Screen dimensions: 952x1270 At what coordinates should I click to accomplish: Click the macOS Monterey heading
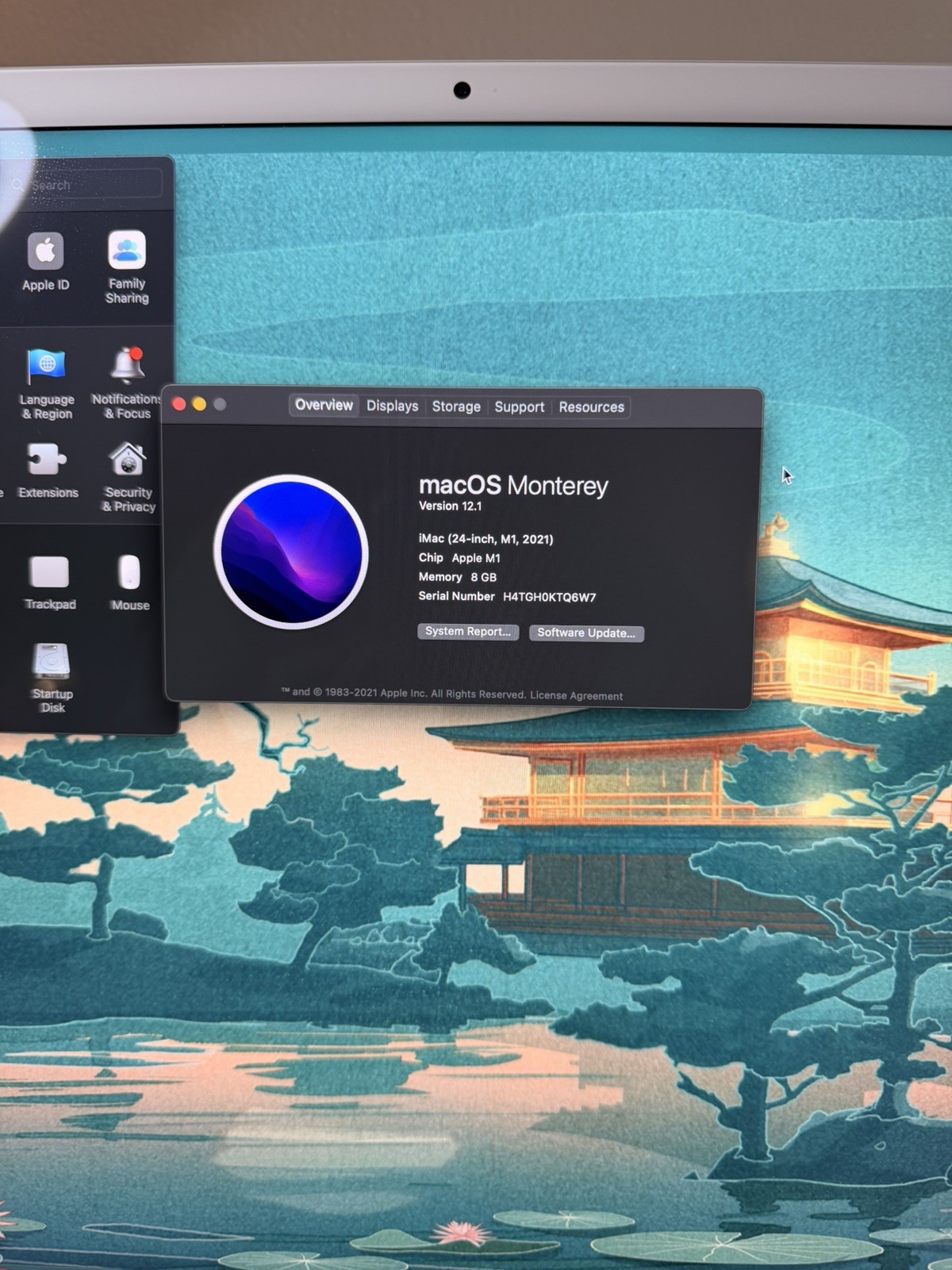[x=513, y=485]
